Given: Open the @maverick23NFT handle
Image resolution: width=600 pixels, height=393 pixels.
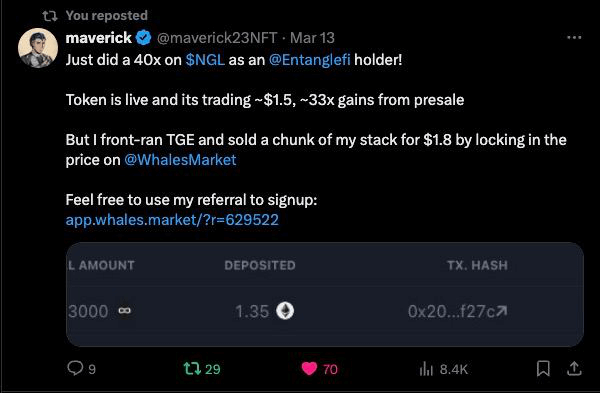Looking at the screenshot, I should pyautogui.click(x=217, y=38).
